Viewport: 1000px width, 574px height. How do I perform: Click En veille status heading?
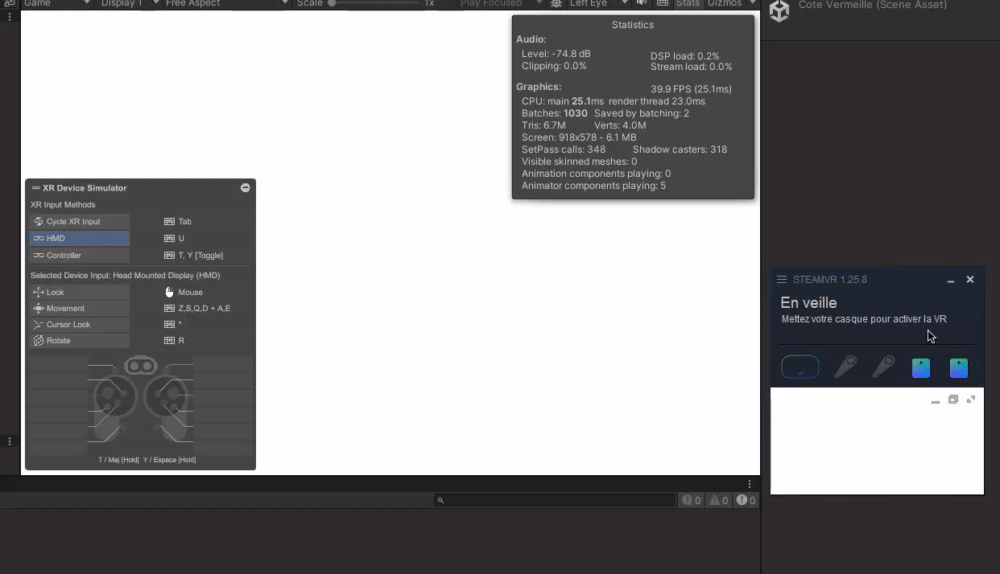(x=808, y=303)
